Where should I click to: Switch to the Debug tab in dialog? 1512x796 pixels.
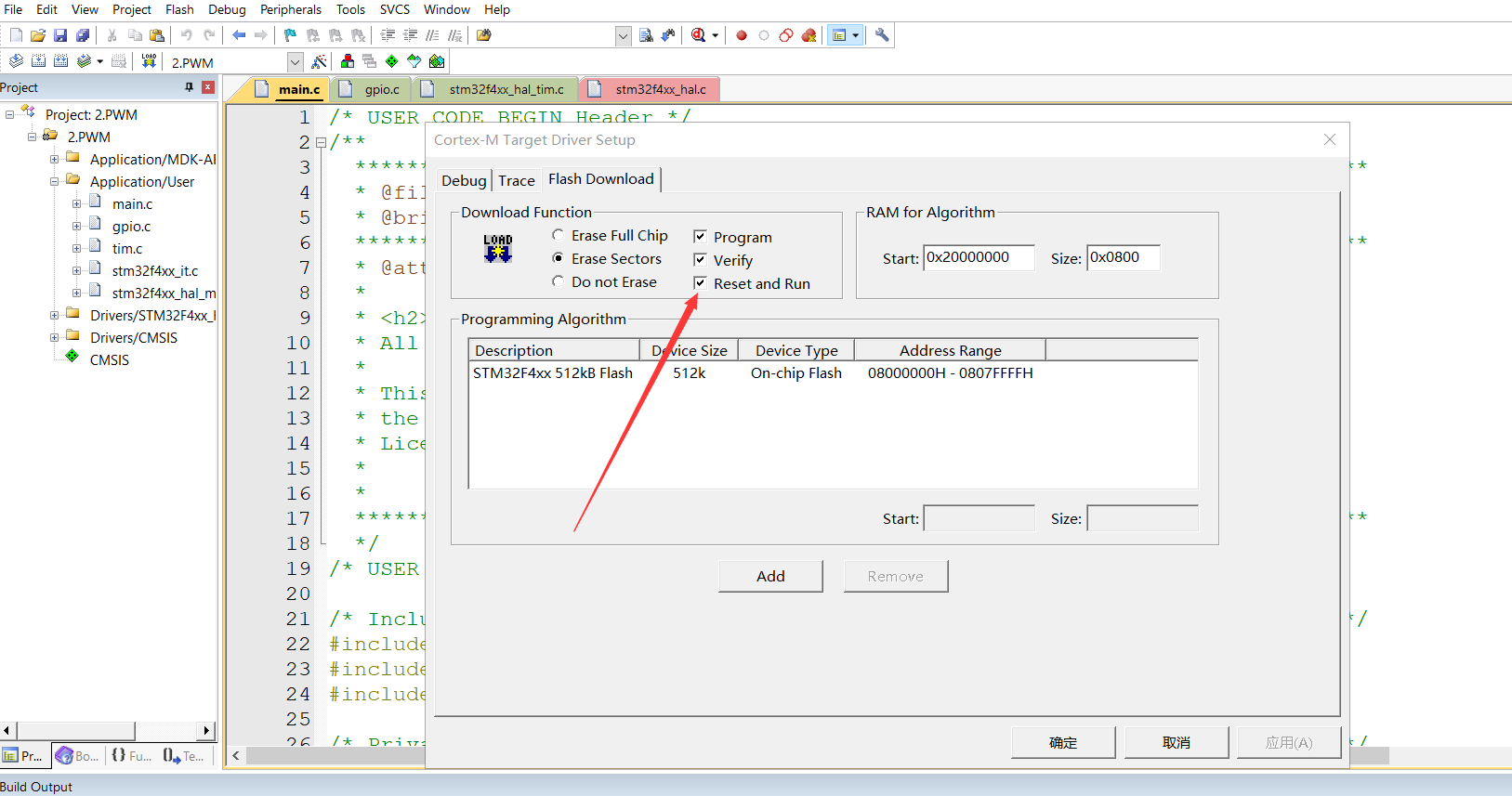pyautogui.click(x=464, y=180)
